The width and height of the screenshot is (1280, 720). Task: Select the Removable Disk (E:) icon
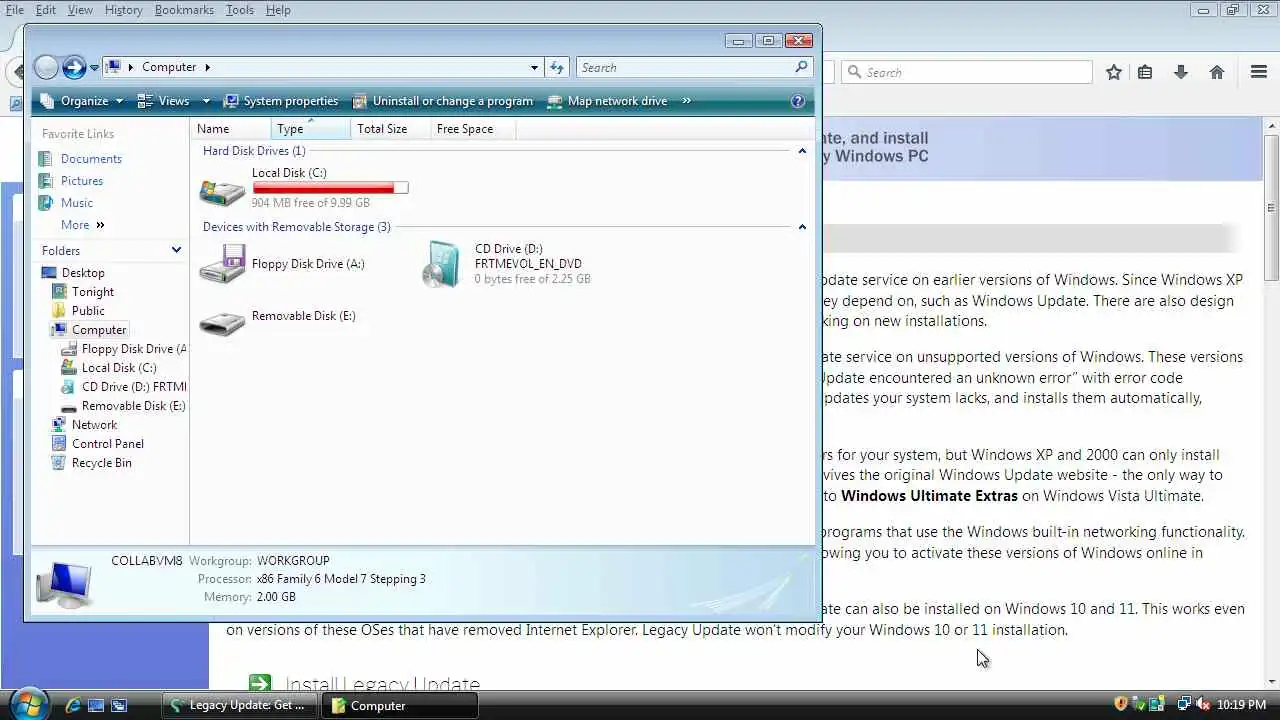pyautogui.click(x=222, y=322)
